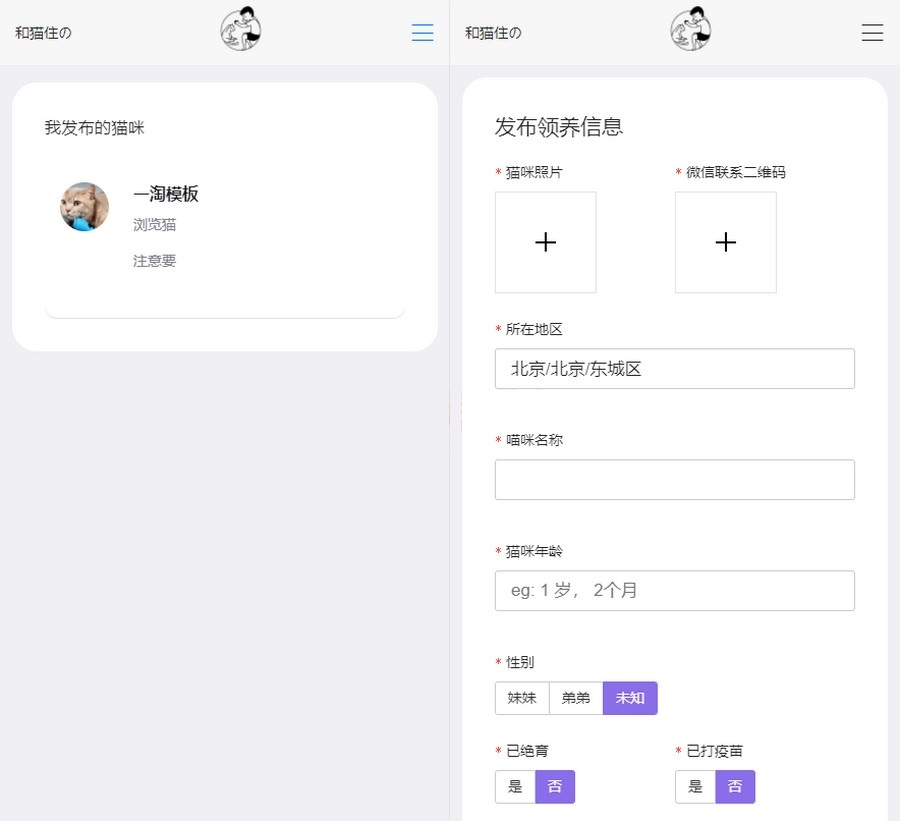Select 妹妹 for gender
Screen dimensions: 900x821
[x=522, y=698]
